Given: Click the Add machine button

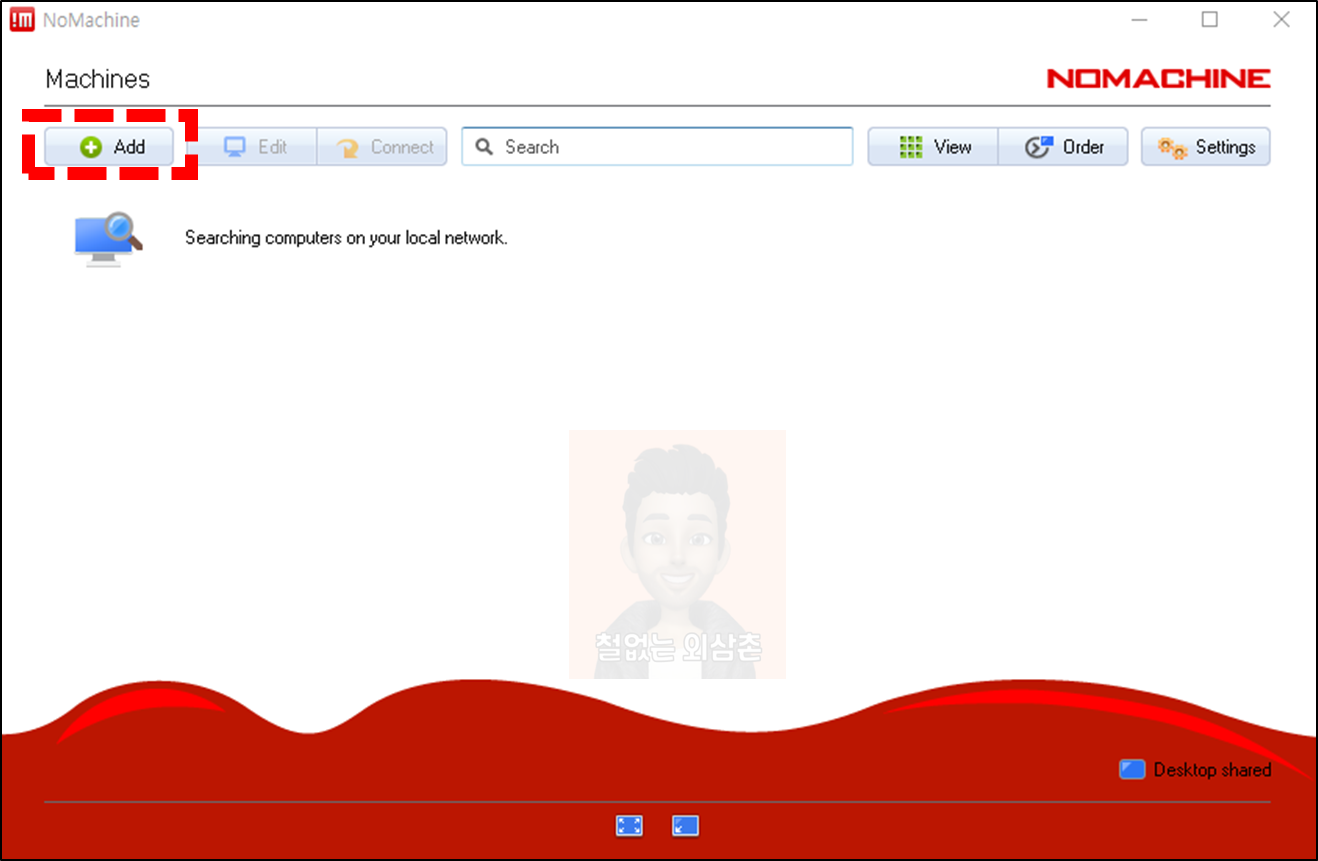Looking at the screenshot, I should 109,147.
